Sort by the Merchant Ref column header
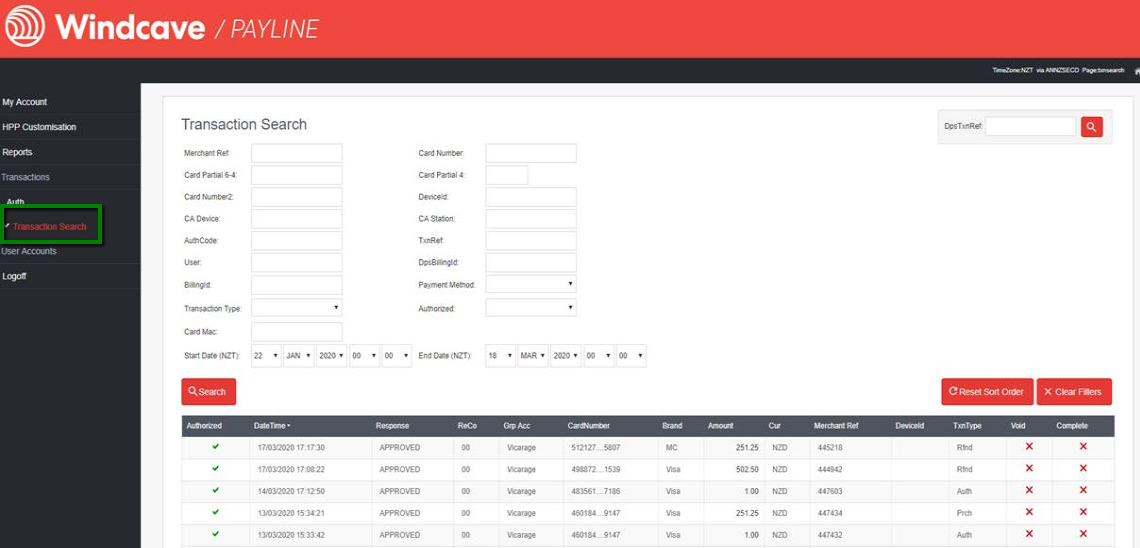The height and width of the screenshot is (548, 1140). click(836, 426)
